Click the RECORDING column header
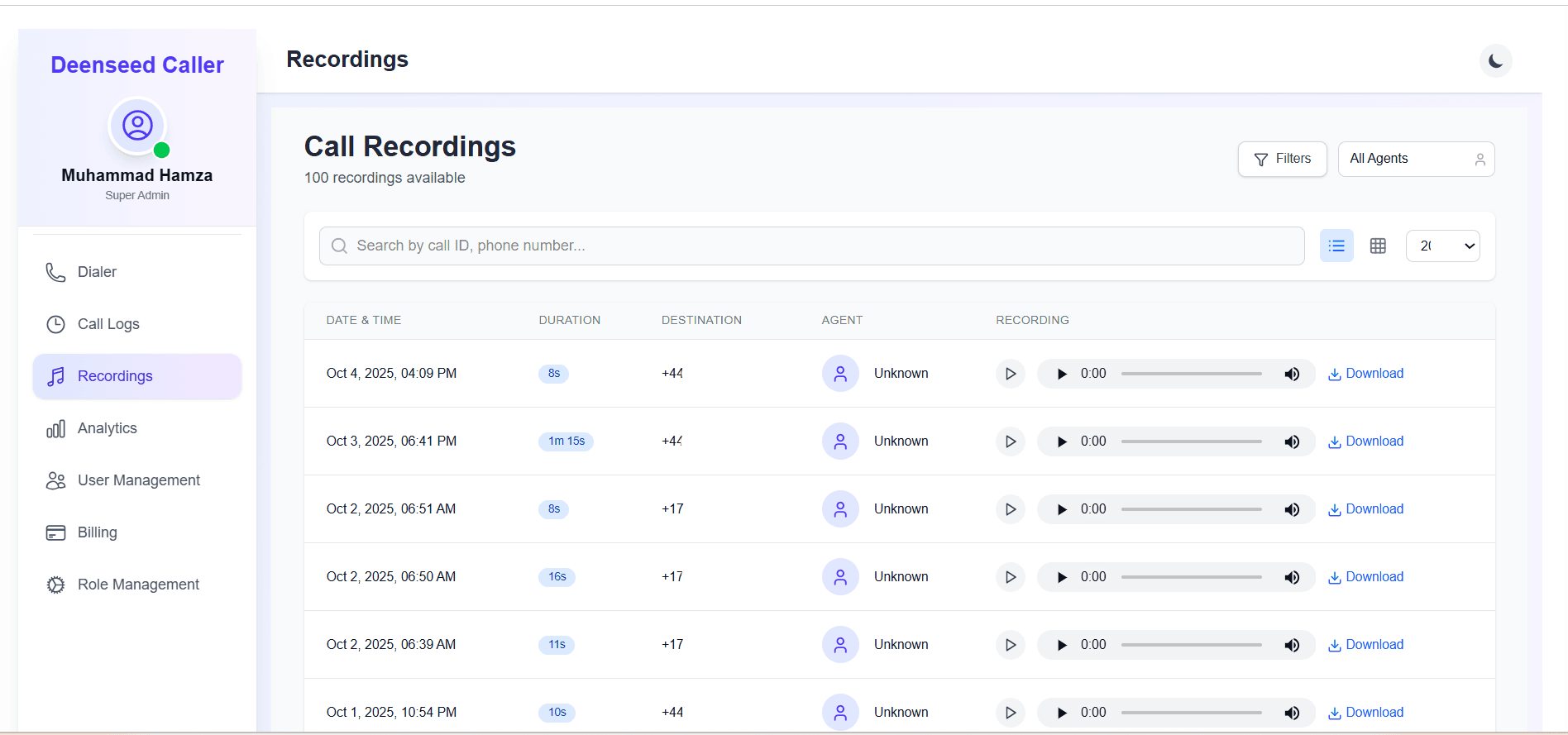Image resolution: width=1568 pixels, height=735 pixels. tap(1032, 320)
